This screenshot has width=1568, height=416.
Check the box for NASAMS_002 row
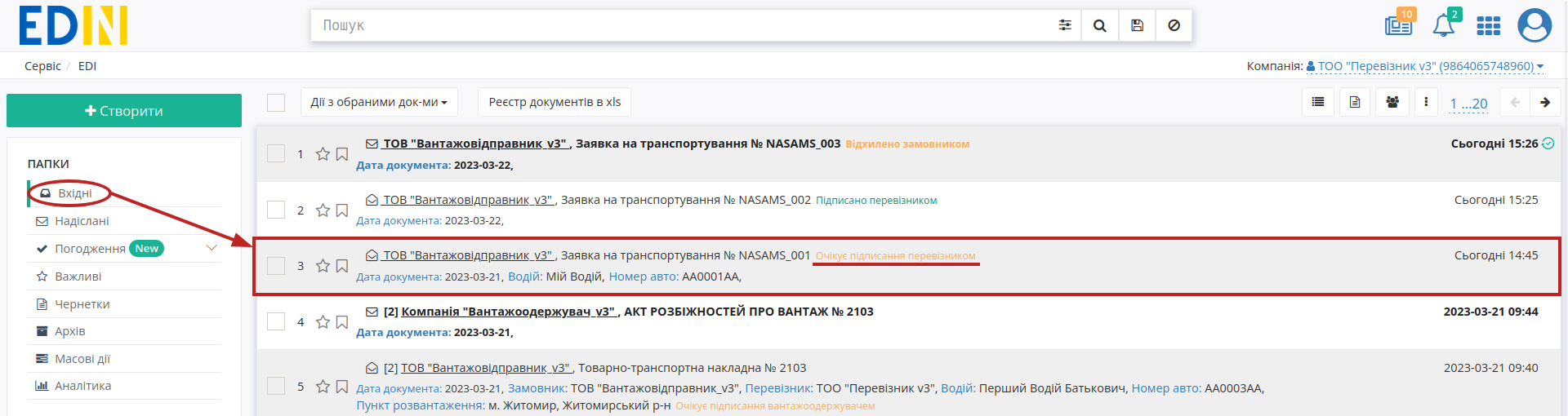tap(276, 210)
